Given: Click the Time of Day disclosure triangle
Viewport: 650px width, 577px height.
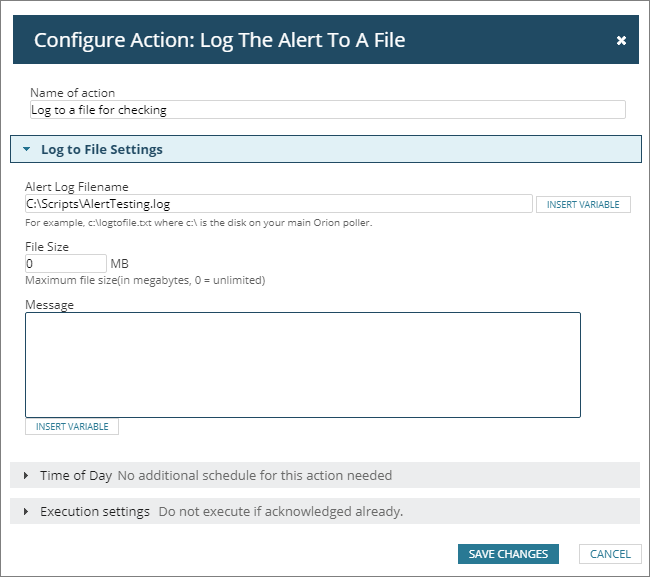Looking at the screenshot, I should (26, 476).
